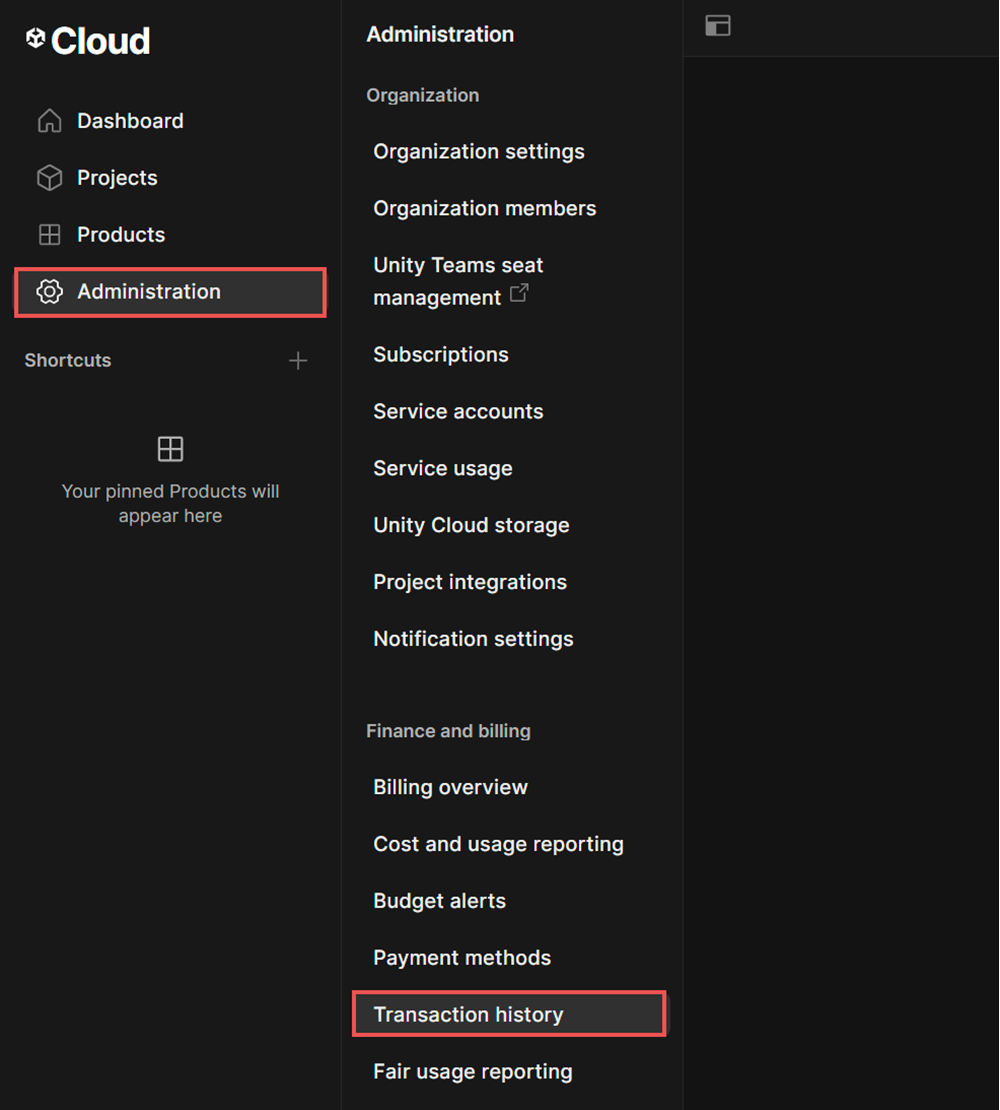Screen dimensions: 1000x1110
Task: Click the Administration gear icon
Action: tap(49, 291)
